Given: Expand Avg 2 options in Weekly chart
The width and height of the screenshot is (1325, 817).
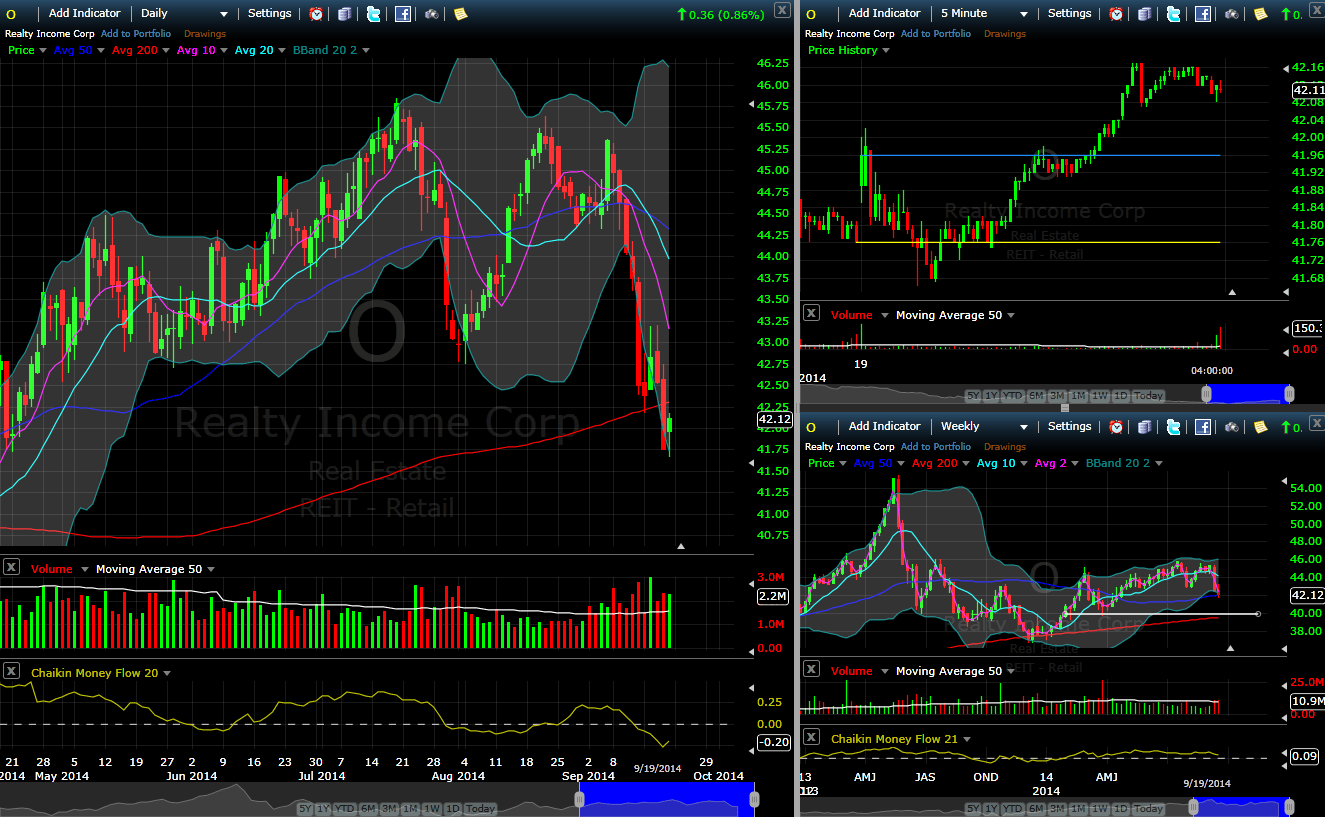Looking at the screenshot, I should 1075,463.
